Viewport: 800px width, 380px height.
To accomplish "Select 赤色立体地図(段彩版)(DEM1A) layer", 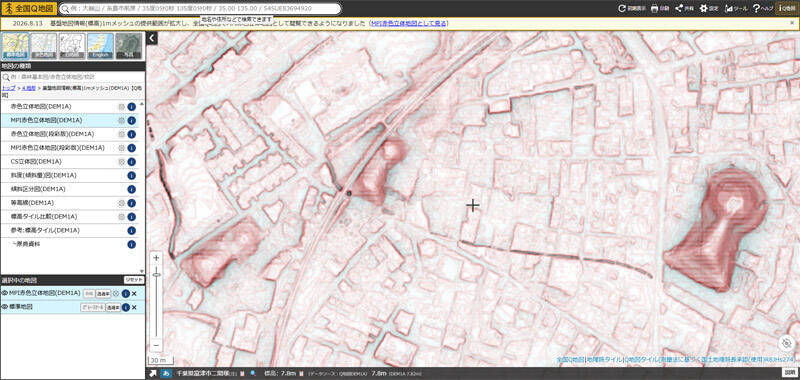I will coord(69,134).
